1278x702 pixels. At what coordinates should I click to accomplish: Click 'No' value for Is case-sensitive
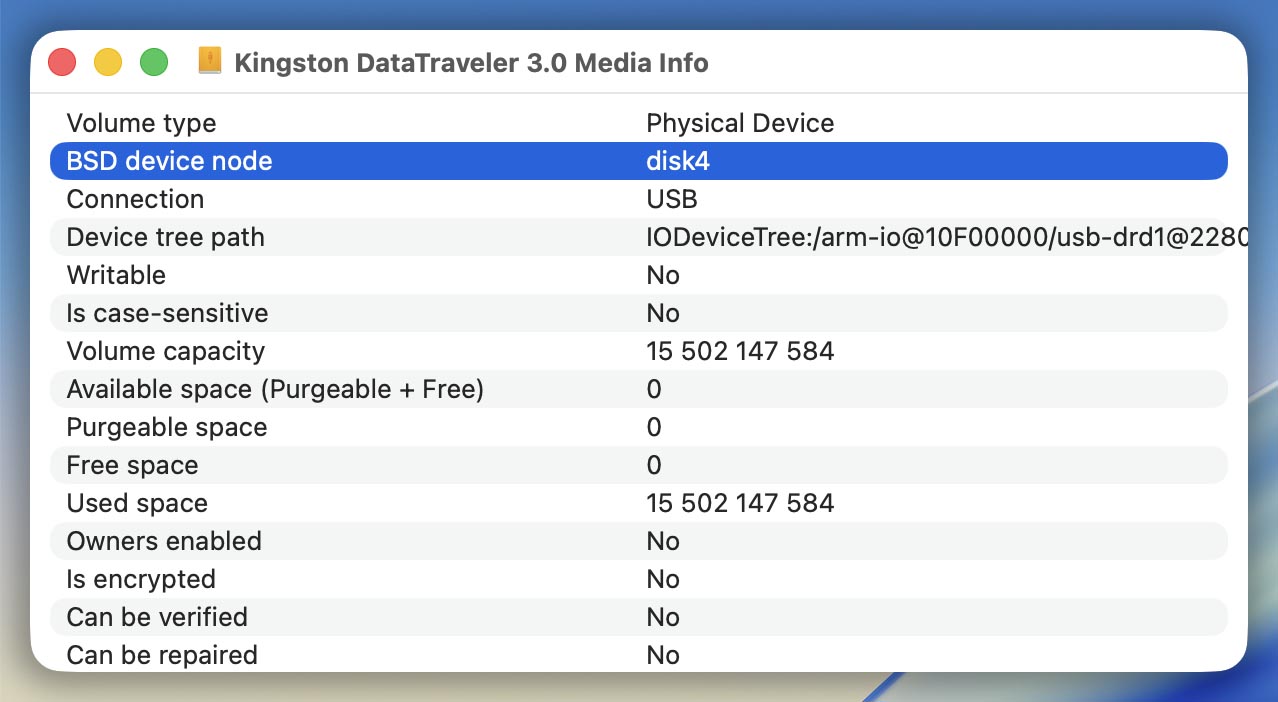click(663, 313)
